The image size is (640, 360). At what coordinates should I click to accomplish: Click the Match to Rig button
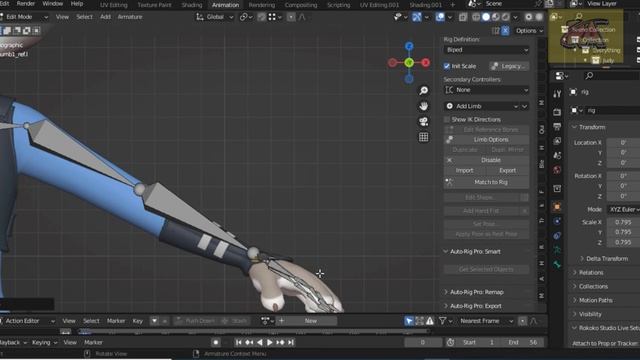487,182
